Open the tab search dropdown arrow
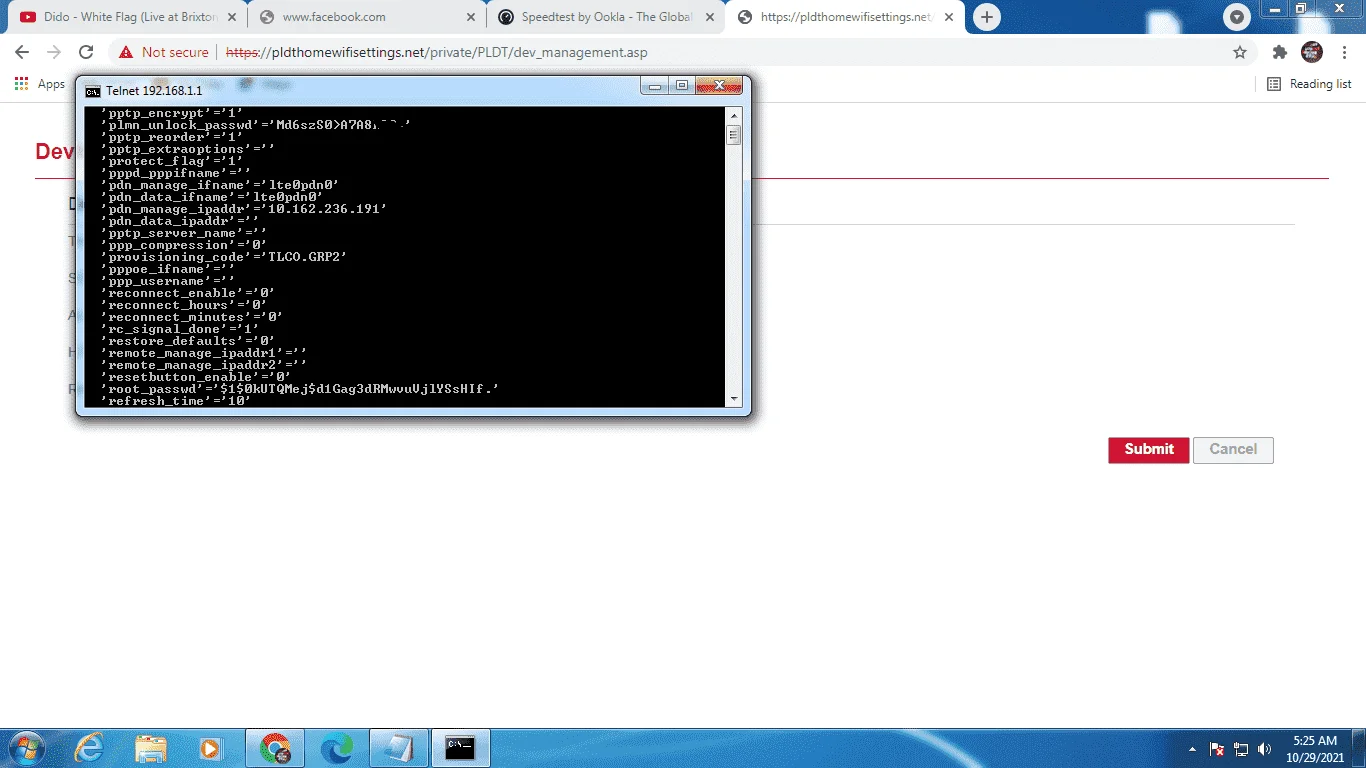Screen dimensions: 1366x768 (x=1238, y=17)
